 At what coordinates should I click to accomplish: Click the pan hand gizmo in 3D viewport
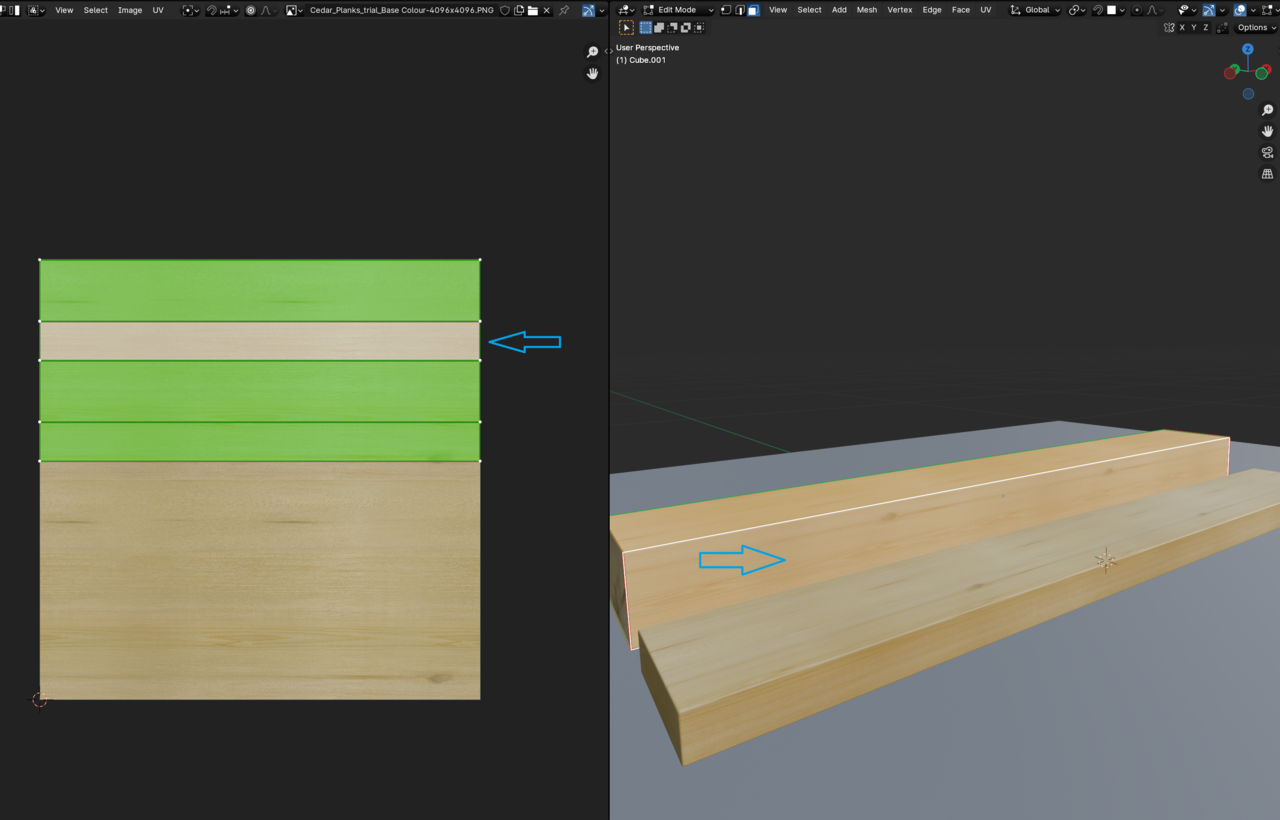[1267, 131]
